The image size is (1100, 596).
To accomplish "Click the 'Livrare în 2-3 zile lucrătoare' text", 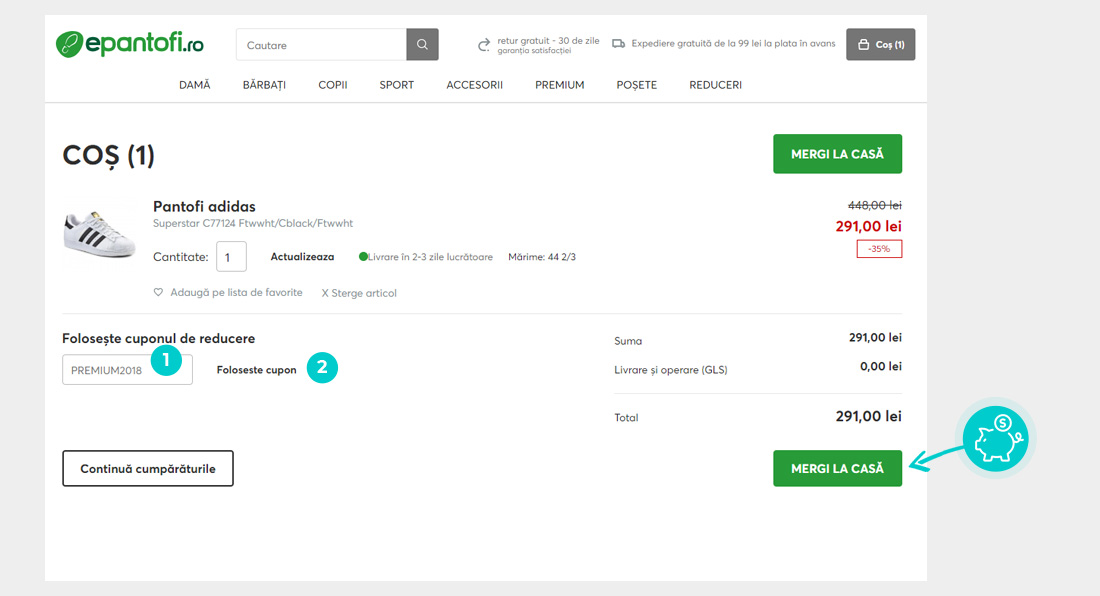I will 430,257.
